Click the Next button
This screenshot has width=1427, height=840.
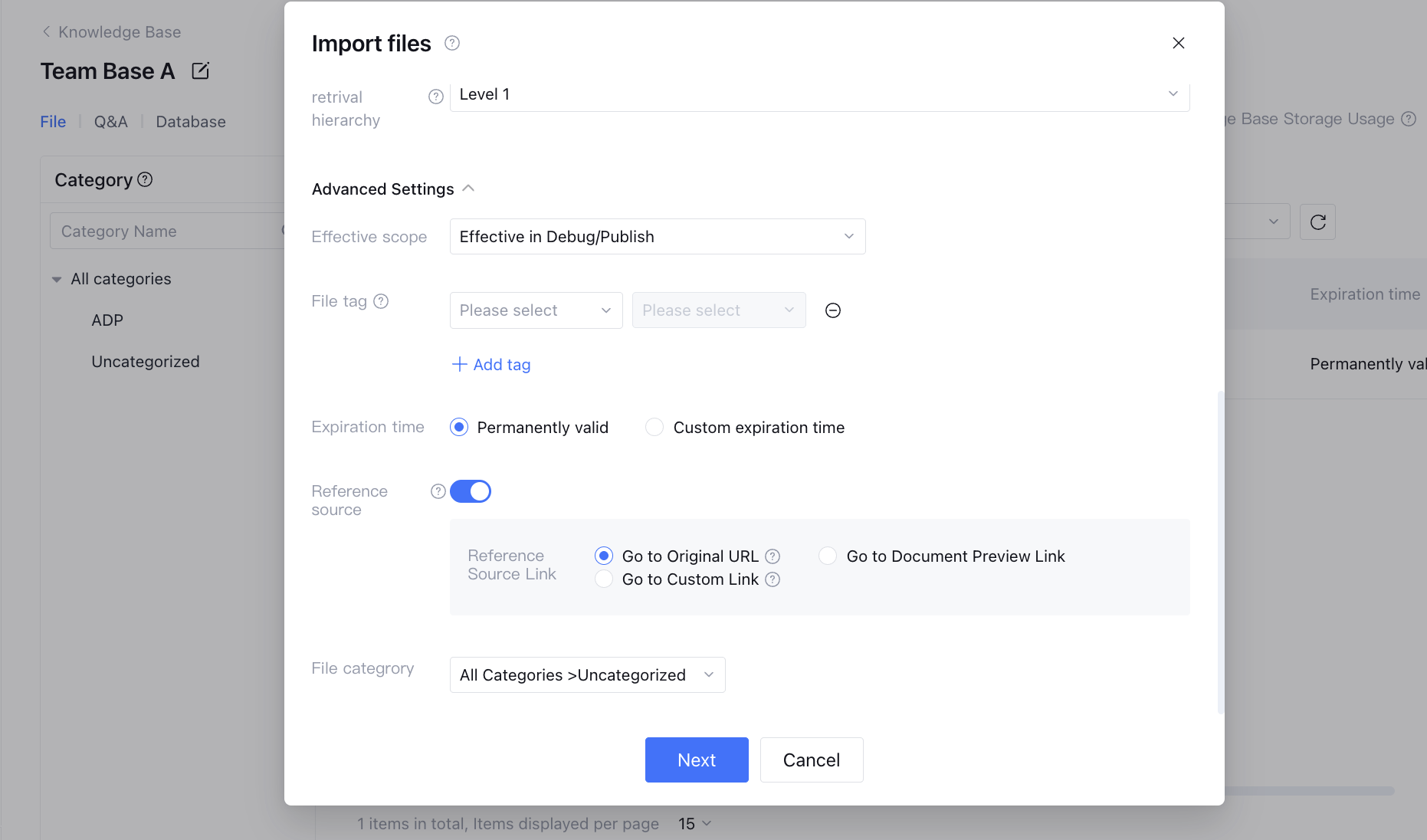pyautogui.click(x=697, y=760)
